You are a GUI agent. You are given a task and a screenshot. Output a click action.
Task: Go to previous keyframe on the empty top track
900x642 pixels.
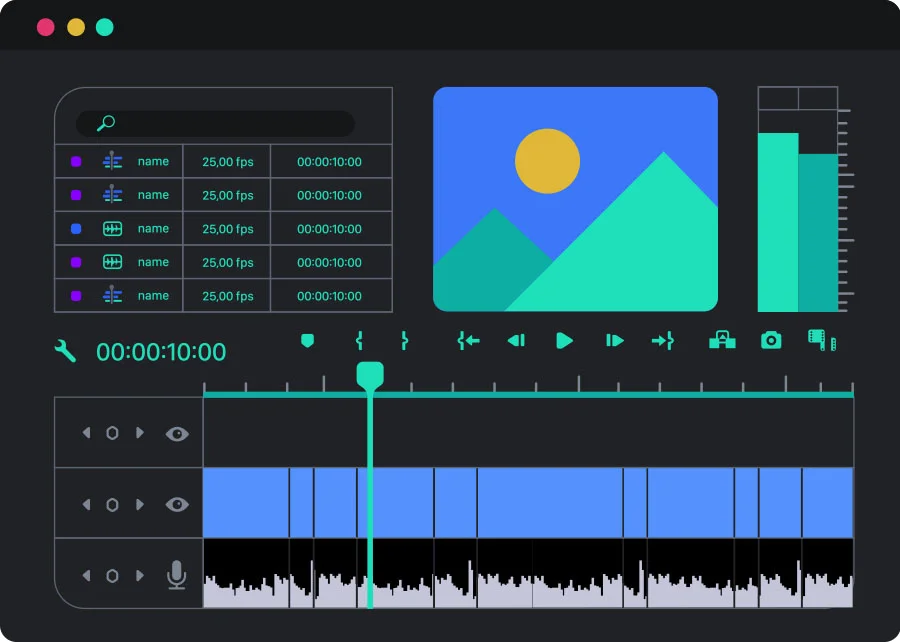click(86, 433)
